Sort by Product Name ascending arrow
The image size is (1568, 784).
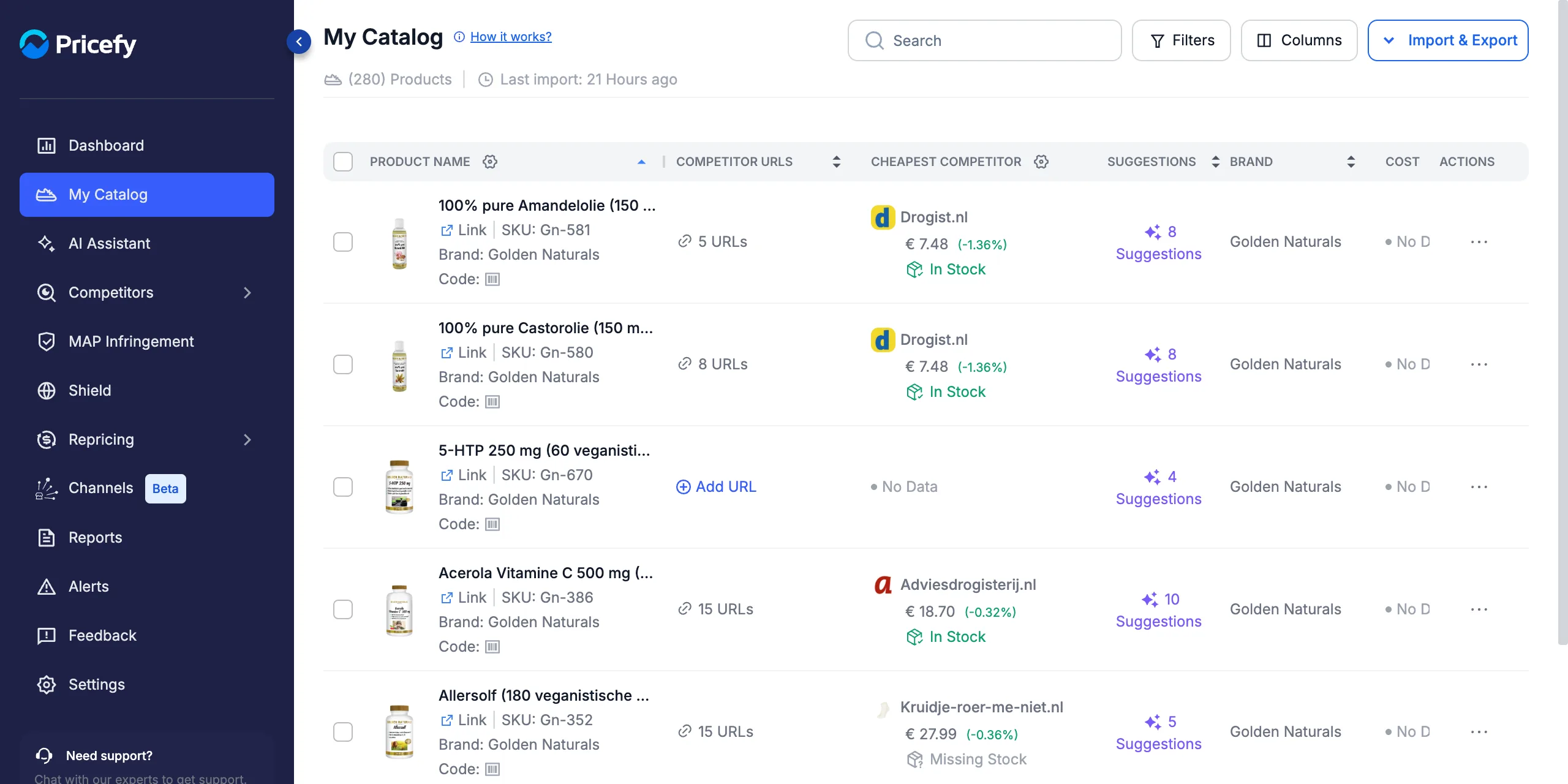641,162
